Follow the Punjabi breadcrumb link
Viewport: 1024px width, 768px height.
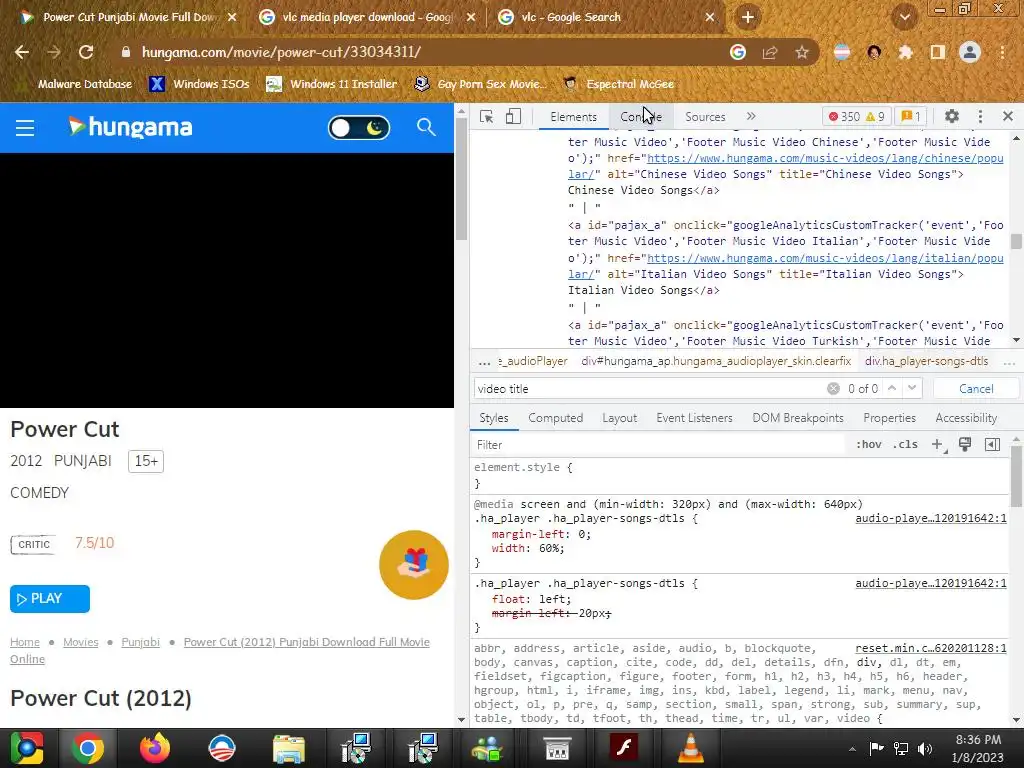pos(140,642)
